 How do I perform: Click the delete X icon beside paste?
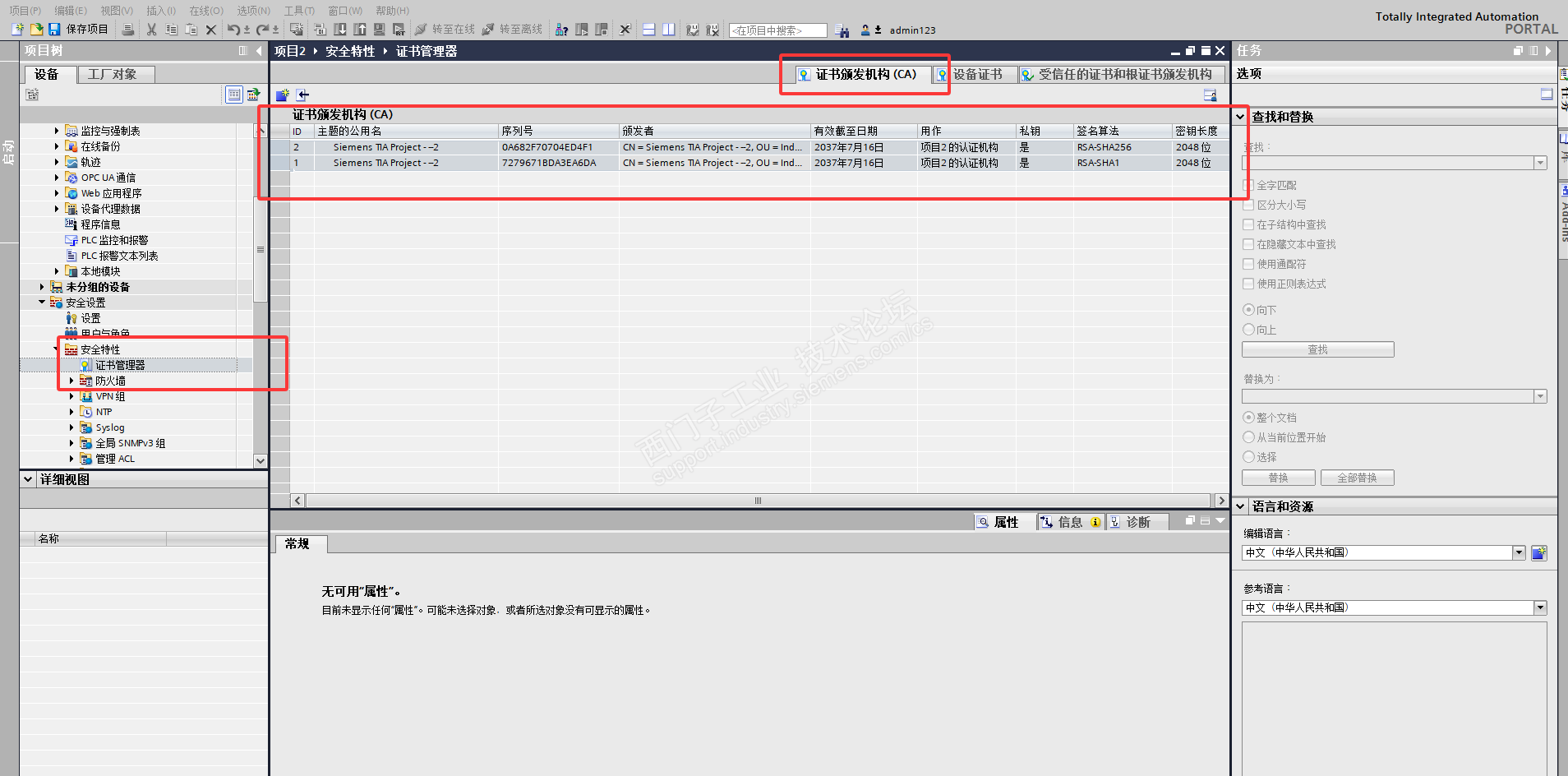[210, 30]
